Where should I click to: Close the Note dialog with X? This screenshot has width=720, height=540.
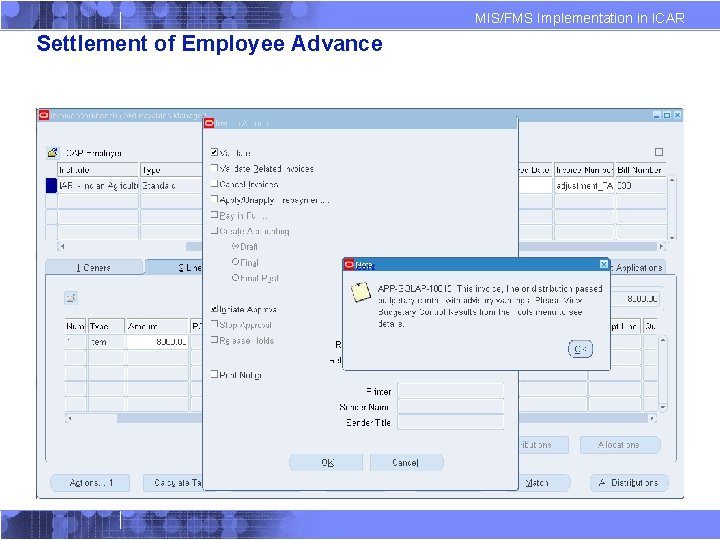coord(603,264)
